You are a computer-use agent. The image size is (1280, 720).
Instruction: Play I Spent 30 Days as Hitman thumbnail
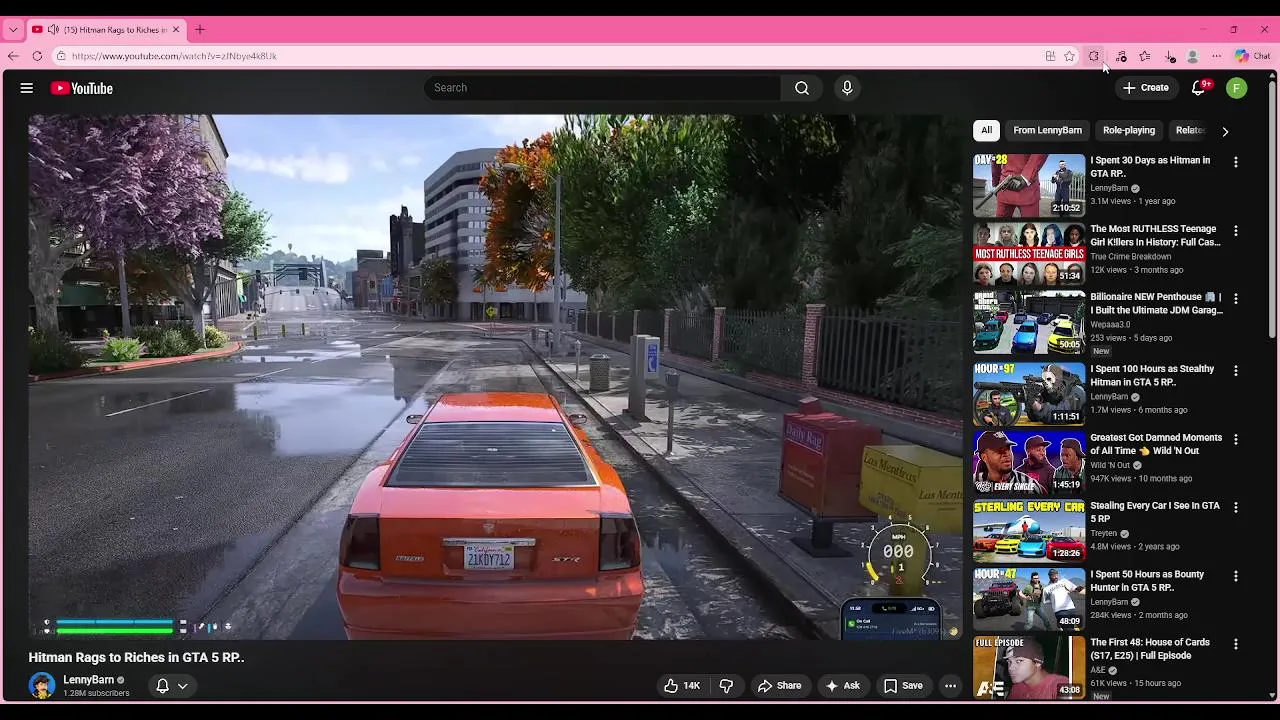pyautogui.click(x=1029, y=185)
